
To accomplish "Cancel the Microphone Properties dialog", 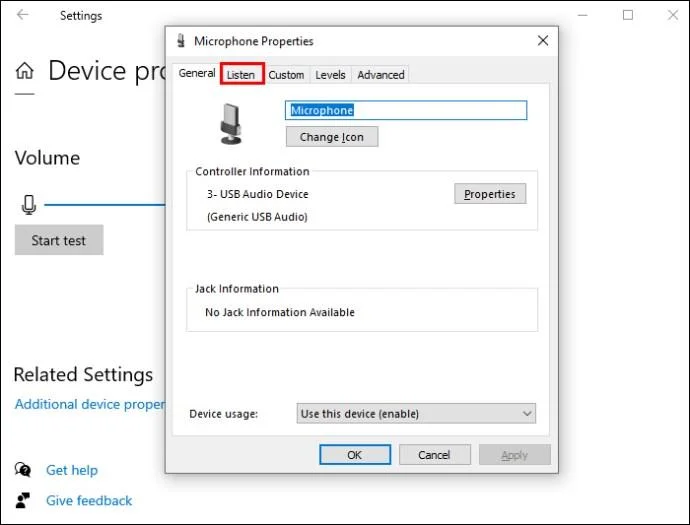I will pos(434,455).
